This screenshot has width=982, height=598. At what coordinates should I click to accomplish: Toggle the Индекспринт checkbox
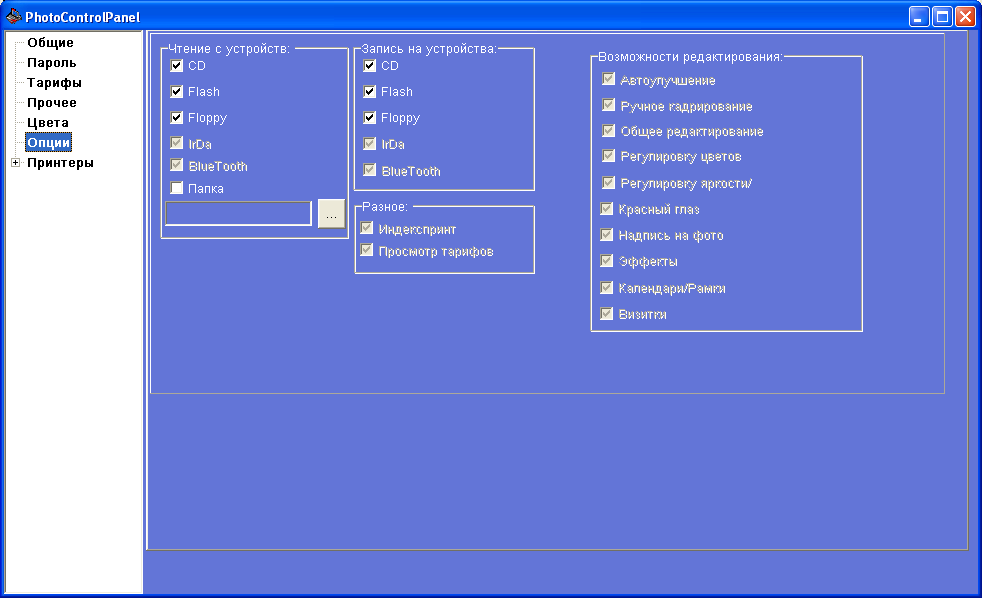pyautogui.click(x=367, y=228)
